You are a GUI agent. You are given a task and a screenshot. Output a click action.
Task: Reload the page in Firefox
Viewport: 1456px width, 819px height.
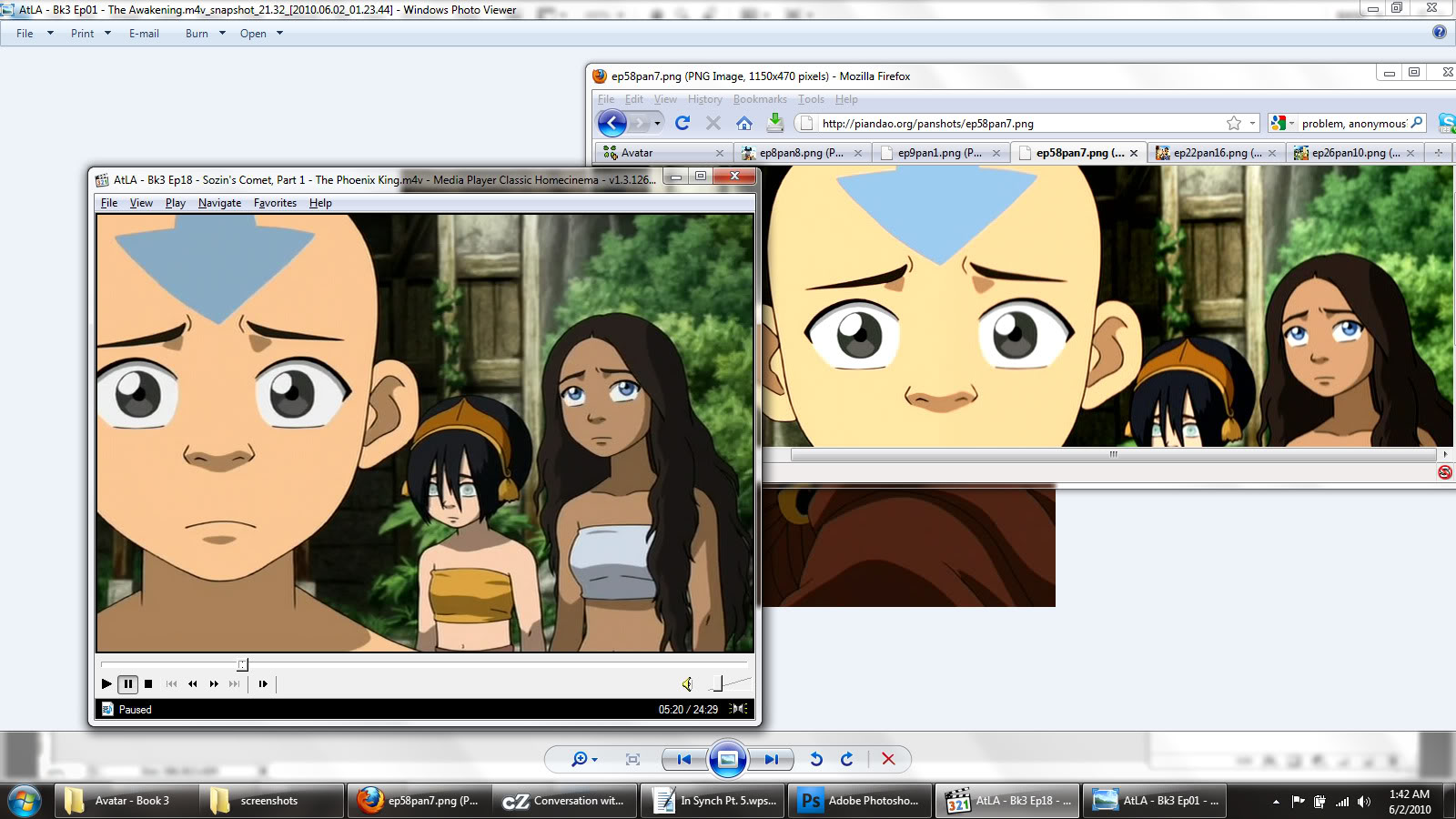682,123
